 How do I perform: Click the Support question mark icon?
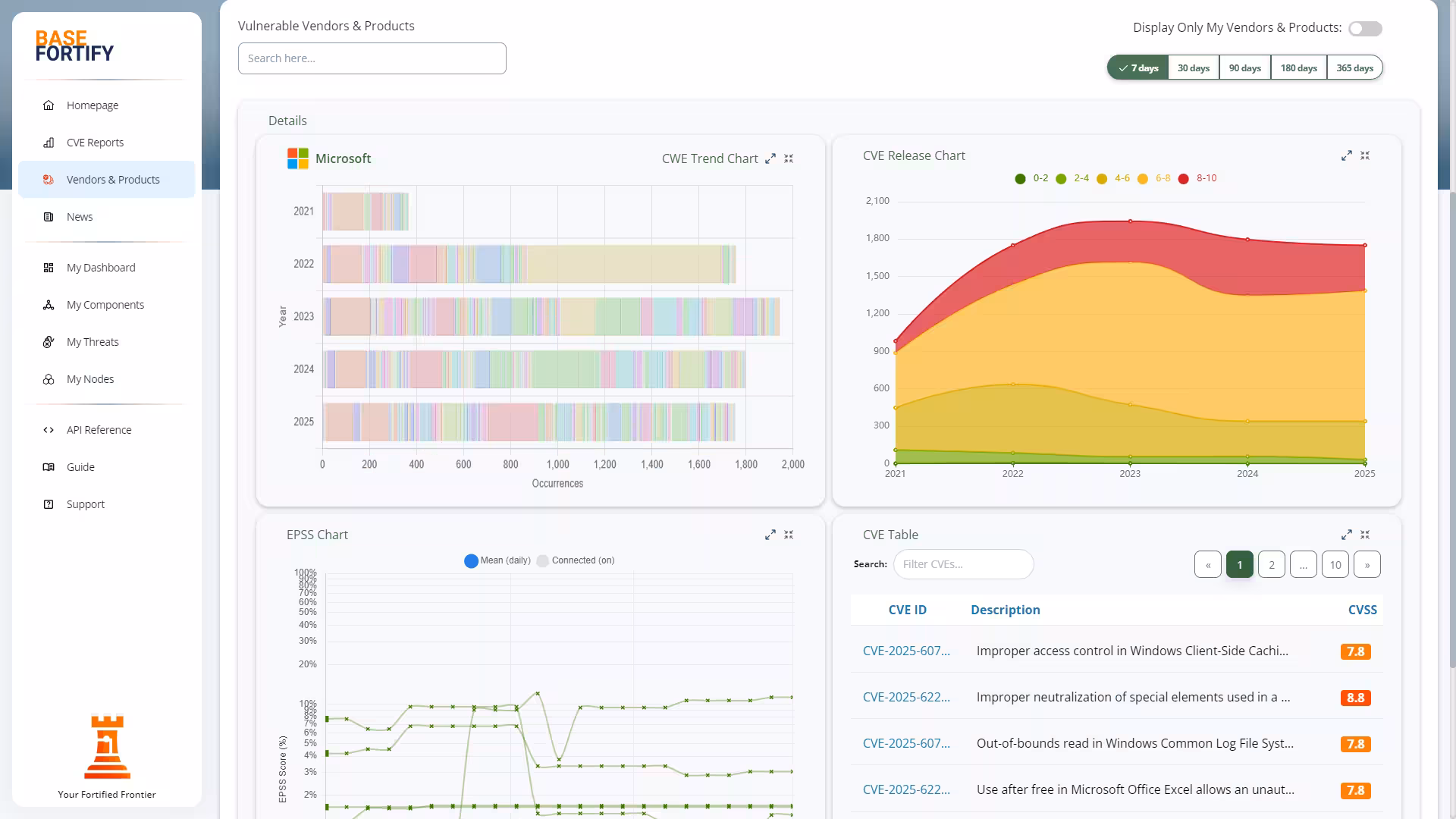49,504
